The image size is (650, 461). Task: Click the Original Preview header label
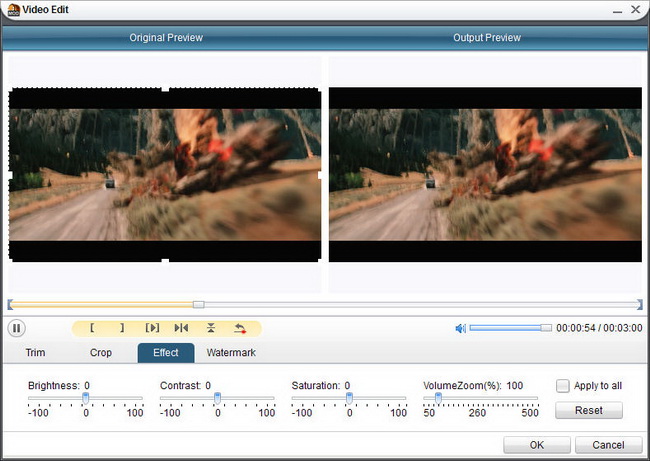tap(166, 38)
